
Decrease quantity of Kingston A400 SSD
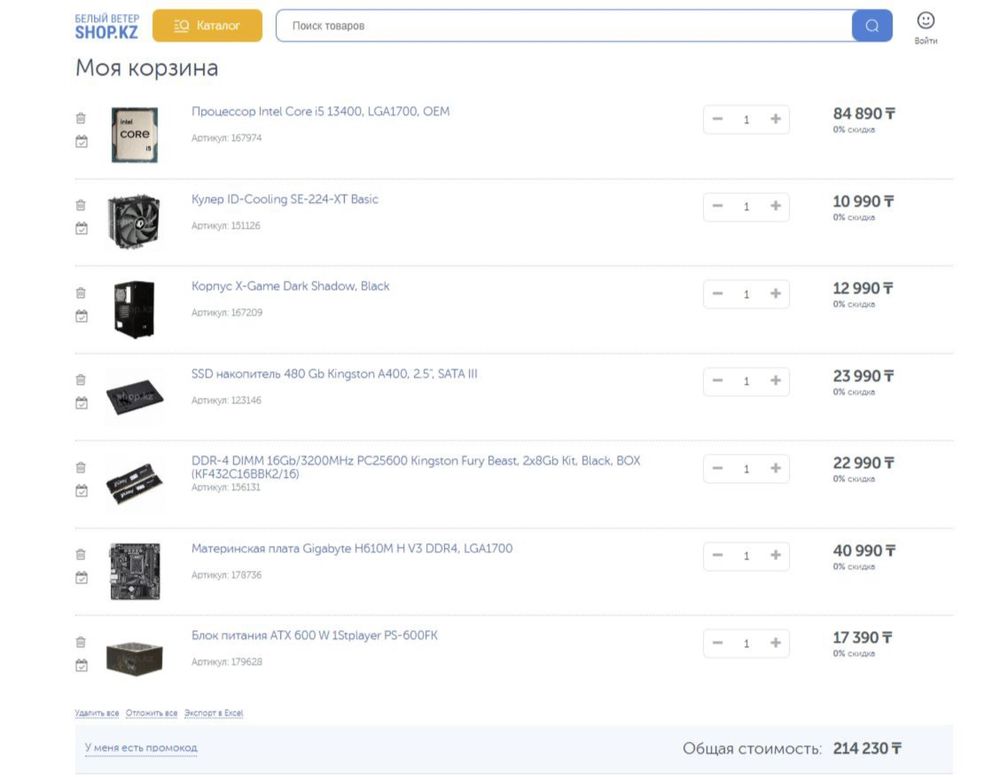point(717,380)
